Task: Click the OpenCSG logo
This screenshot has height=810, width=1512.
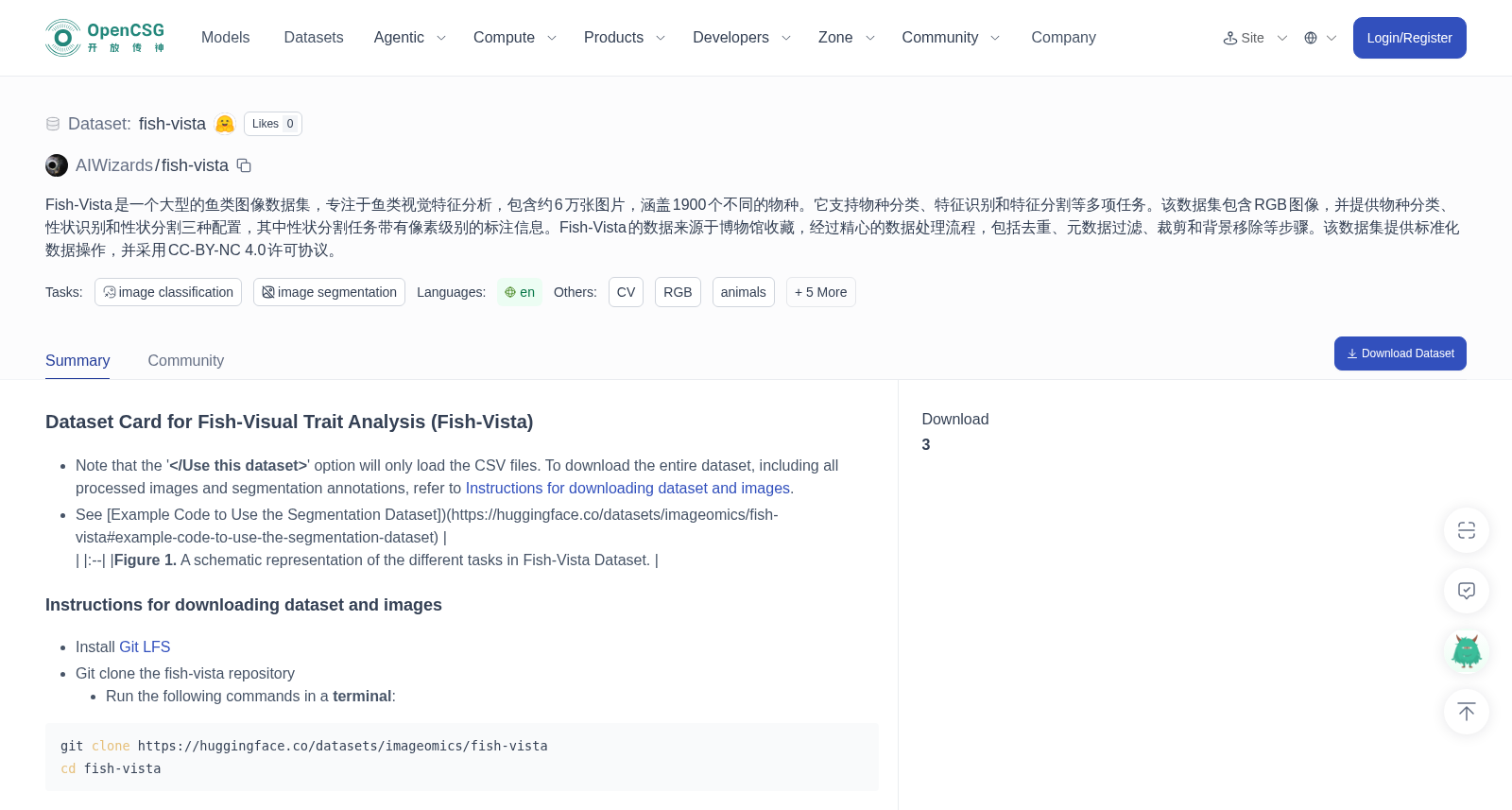Action: click(105, 38)
